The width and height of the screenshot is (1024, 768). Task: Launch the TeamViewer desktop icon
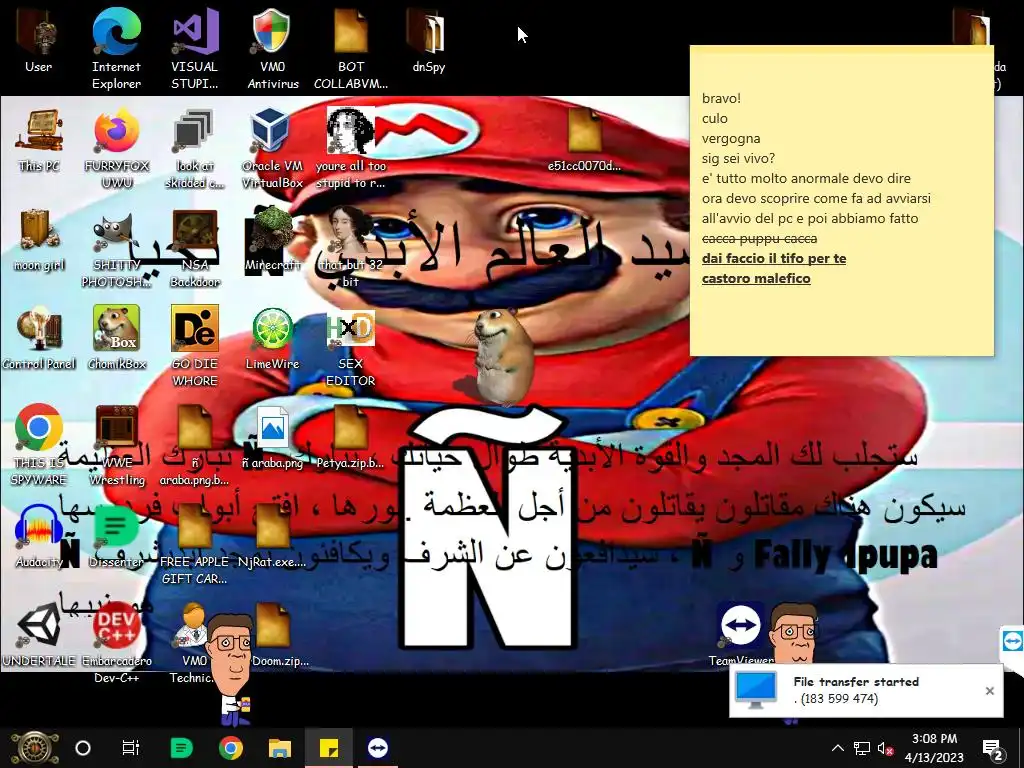[x=740, y=626]
